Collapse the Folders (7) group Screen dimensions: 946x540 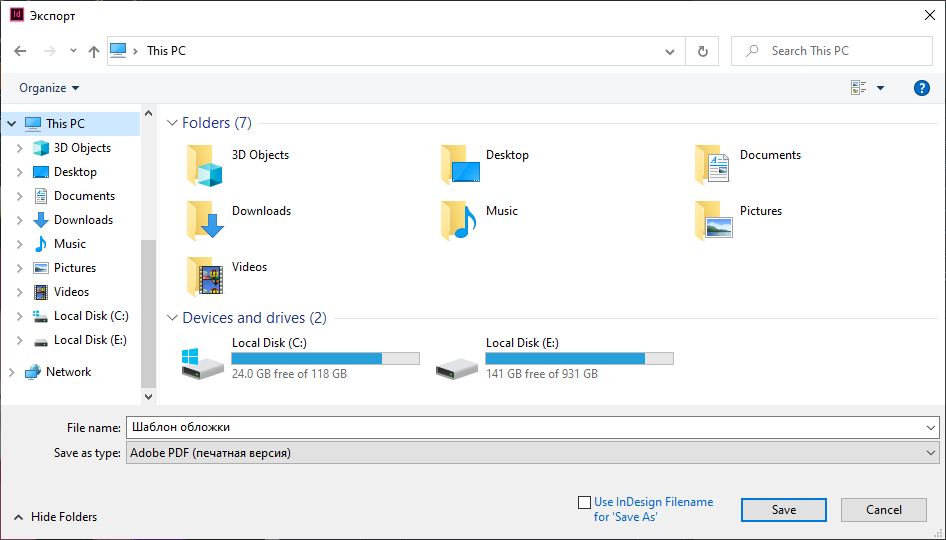[x=172, y=123]
